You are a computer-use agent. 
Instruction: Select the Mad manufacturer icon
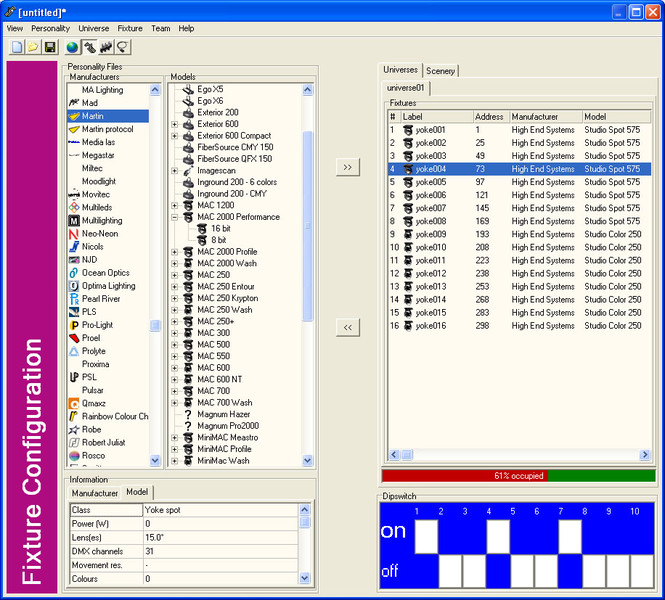tap(74, 103)
